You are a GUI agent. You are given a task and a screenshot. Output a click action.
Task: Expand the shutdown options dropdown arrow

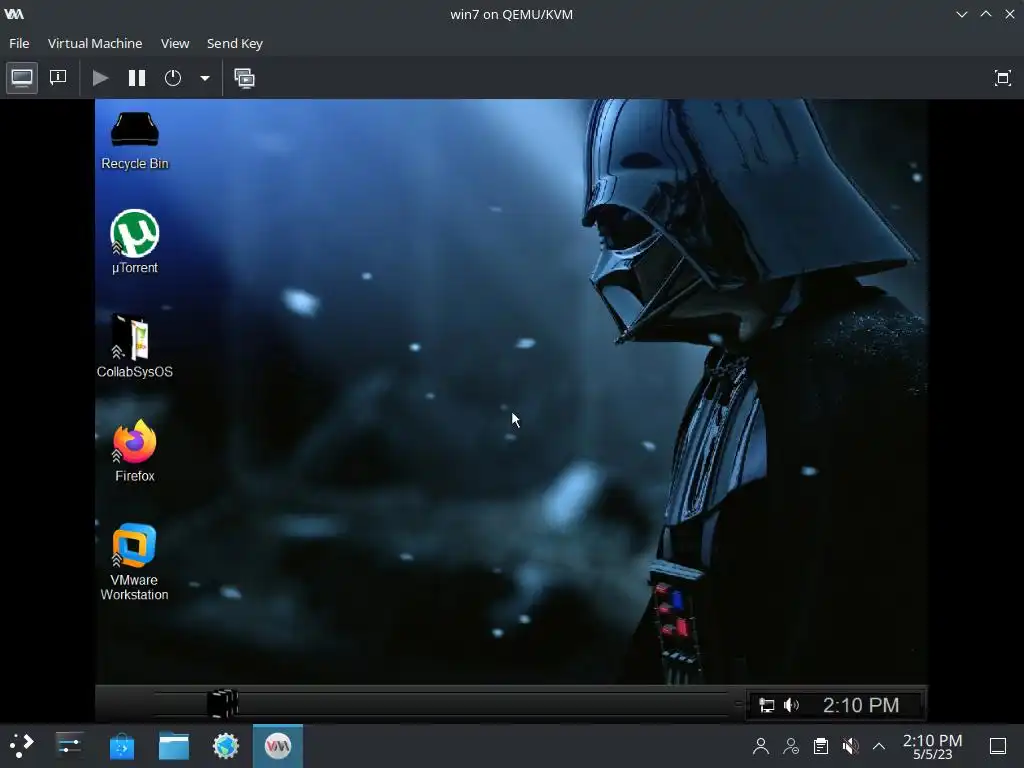point(204,78)
